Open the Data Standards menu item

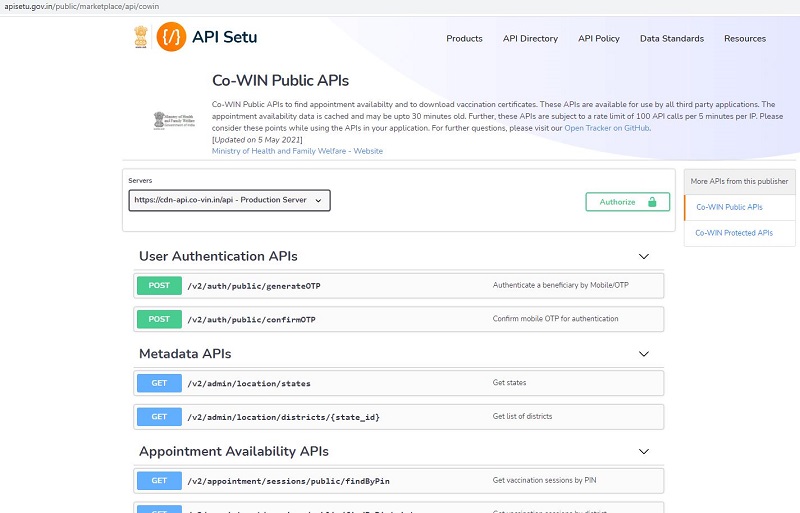coord(672,38)
